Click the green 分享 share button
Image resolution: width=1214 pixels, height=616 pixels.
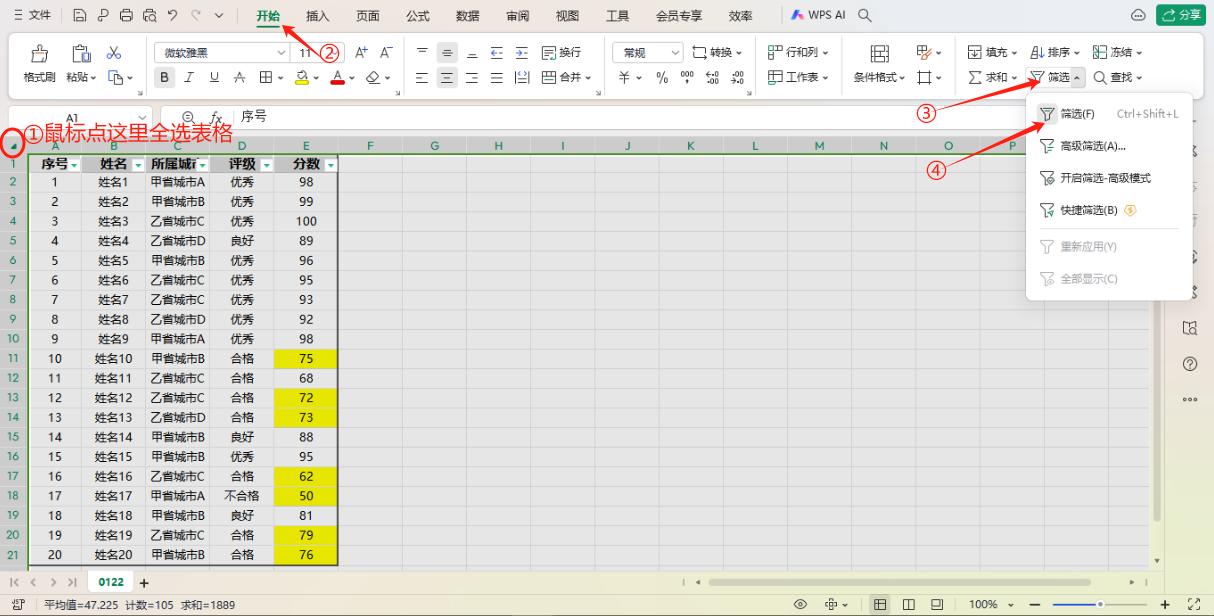pyautogui.click(x=1181, y=16)
